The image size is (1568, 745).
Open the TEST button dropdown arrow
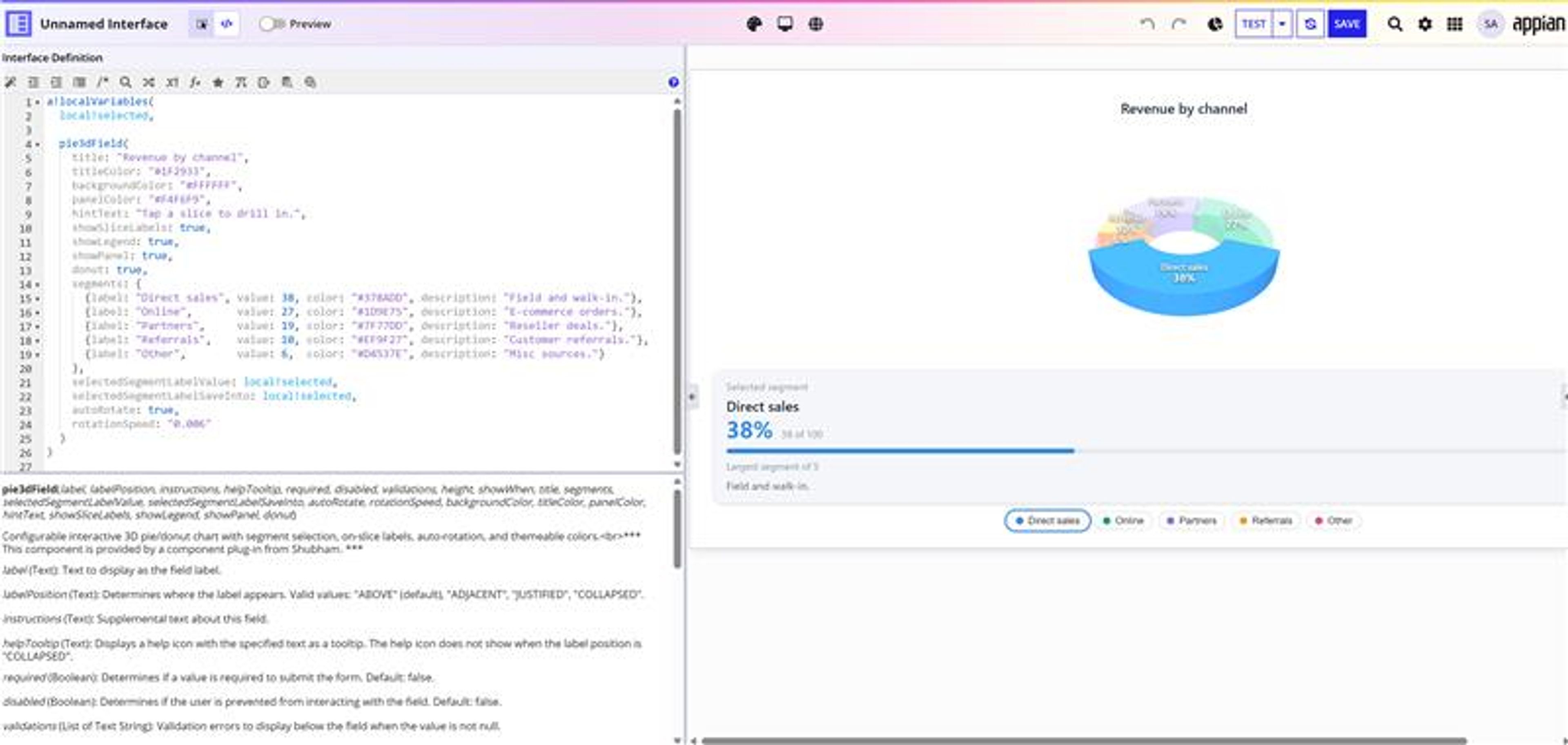[1282, 24]
